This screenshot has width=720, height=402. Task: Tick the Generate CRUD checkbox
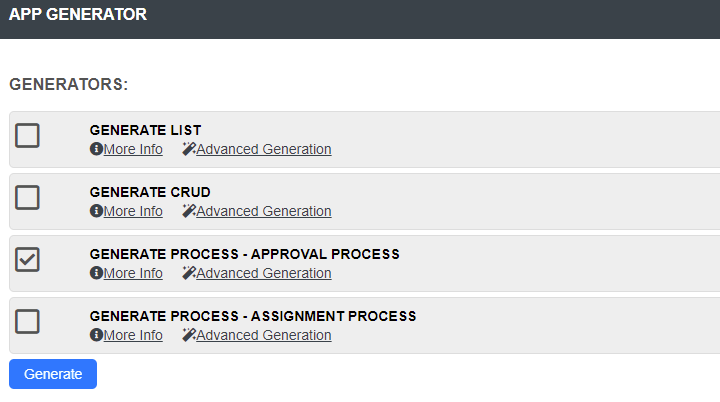click(x=28, y=198)
